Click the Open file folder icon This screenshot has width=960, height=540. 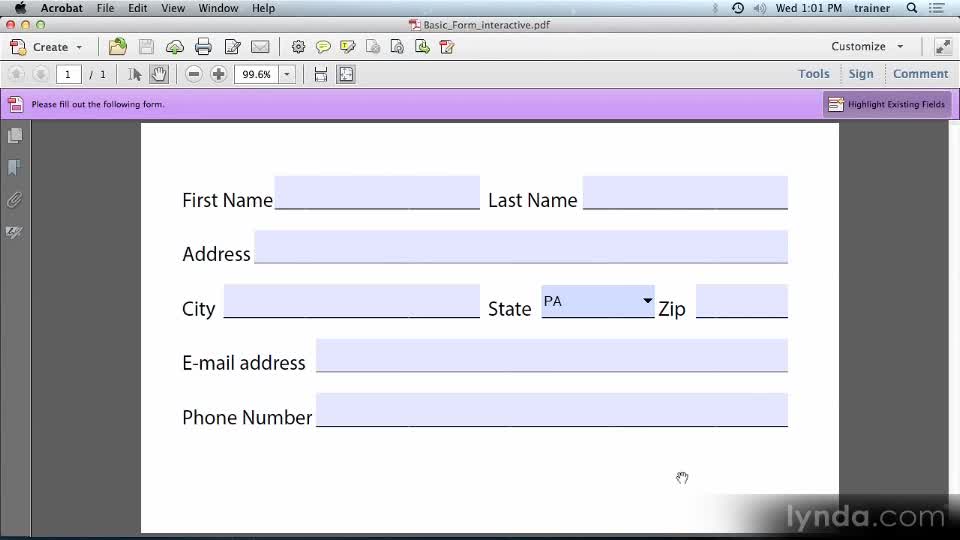(x=118, y=46)
